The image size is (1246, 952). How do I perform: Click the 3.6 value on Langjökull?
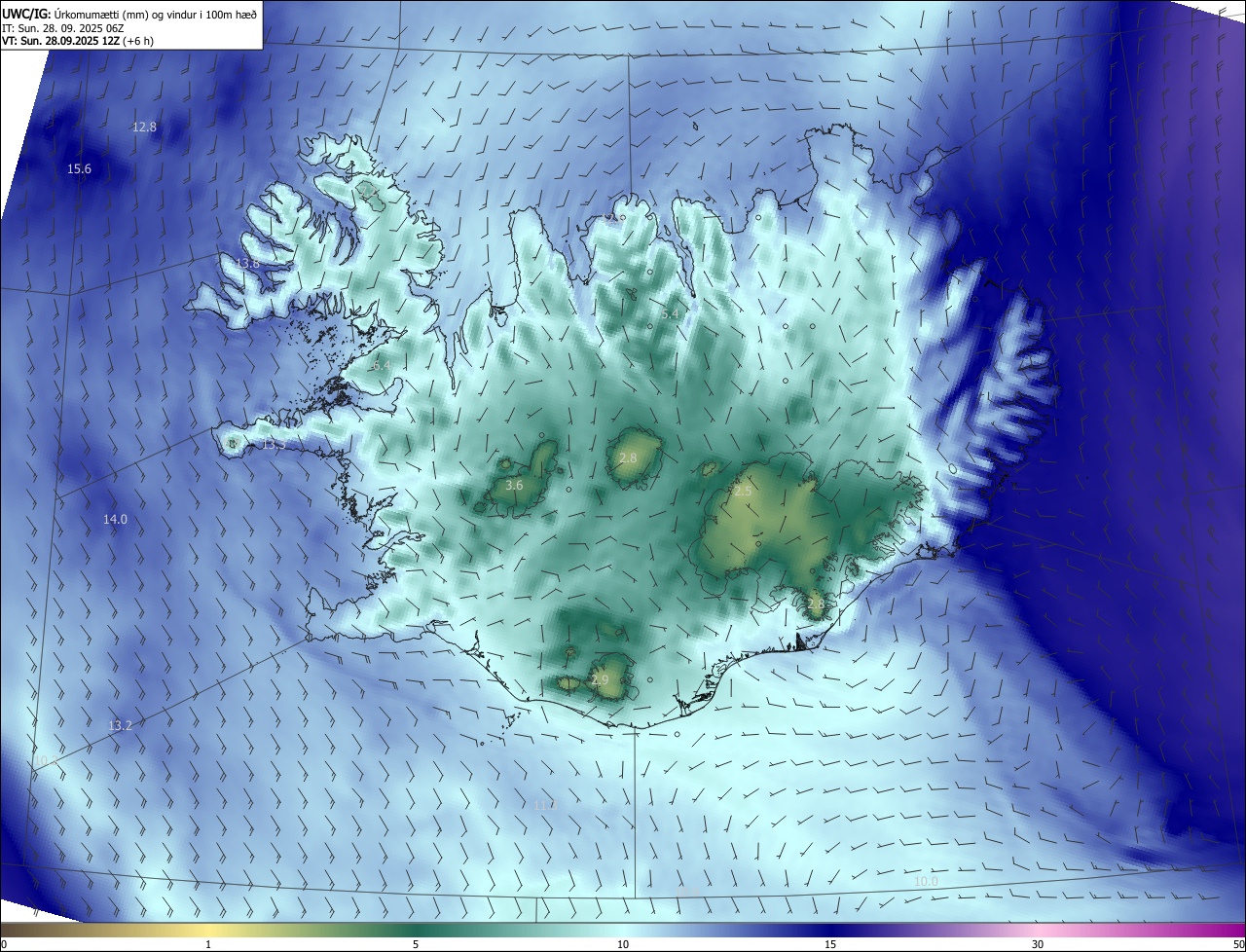pyautogui.click(x=515, y=485)
